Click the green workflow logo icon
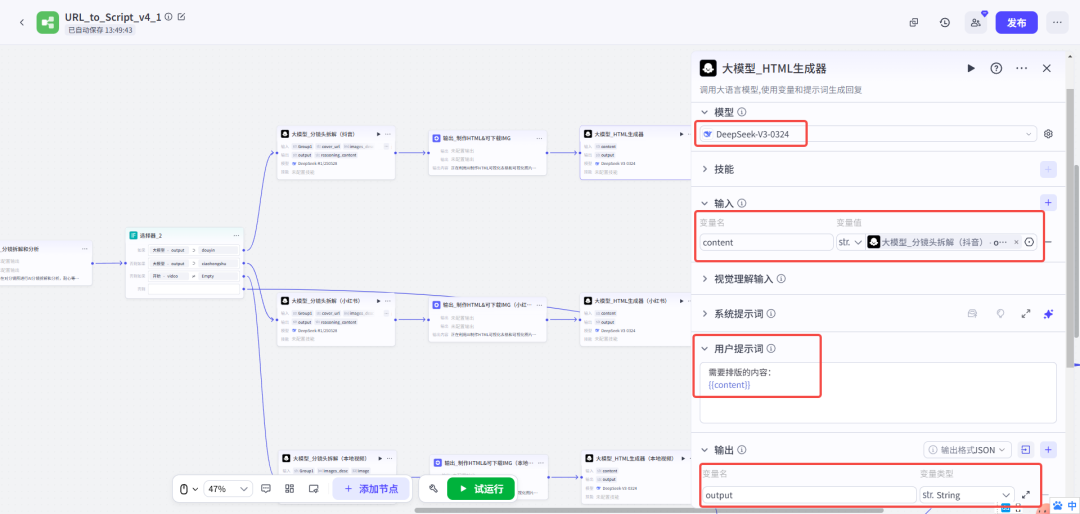 48,22
